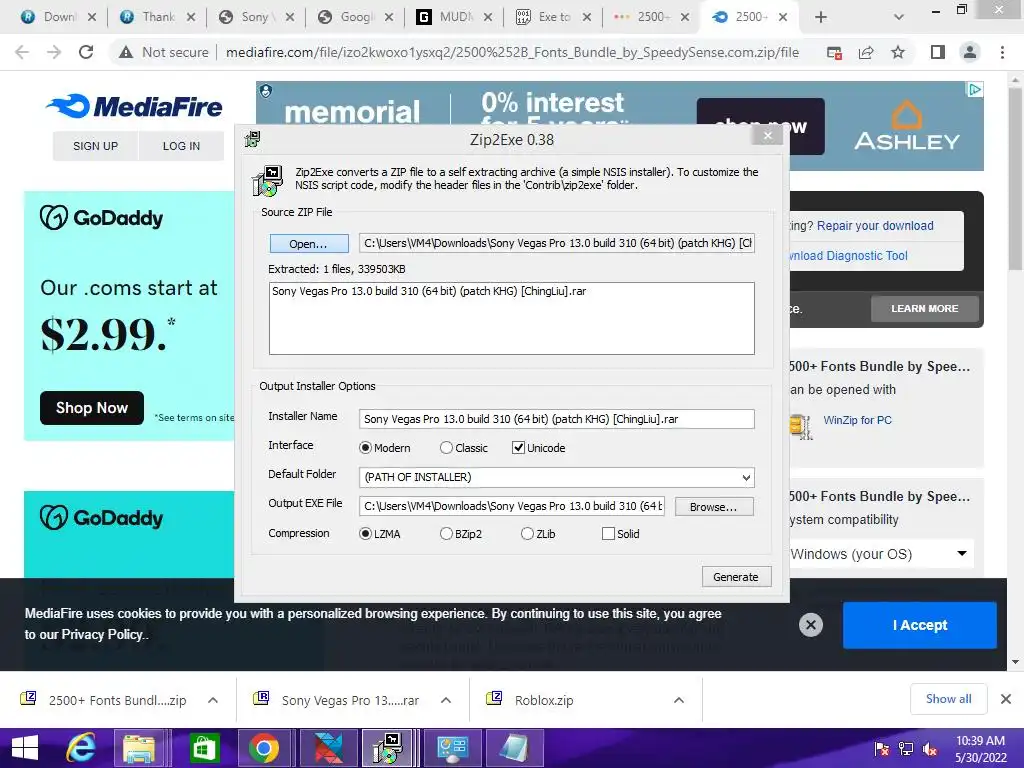Bookmark this page with star icon

[898, 52]
